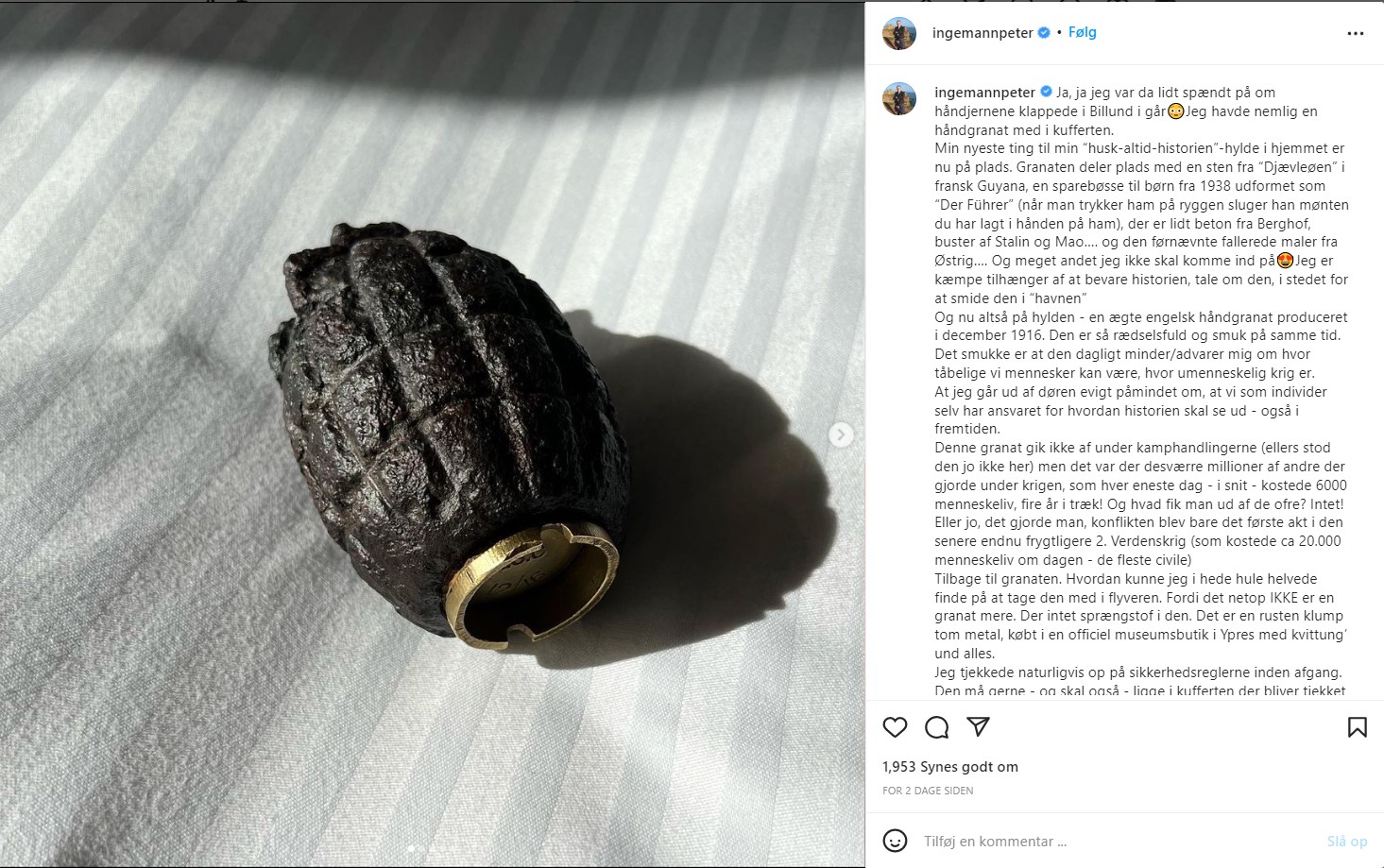Save the post with the bookmark icon
1384x868 pixels.
click(x=1357, y=727)
